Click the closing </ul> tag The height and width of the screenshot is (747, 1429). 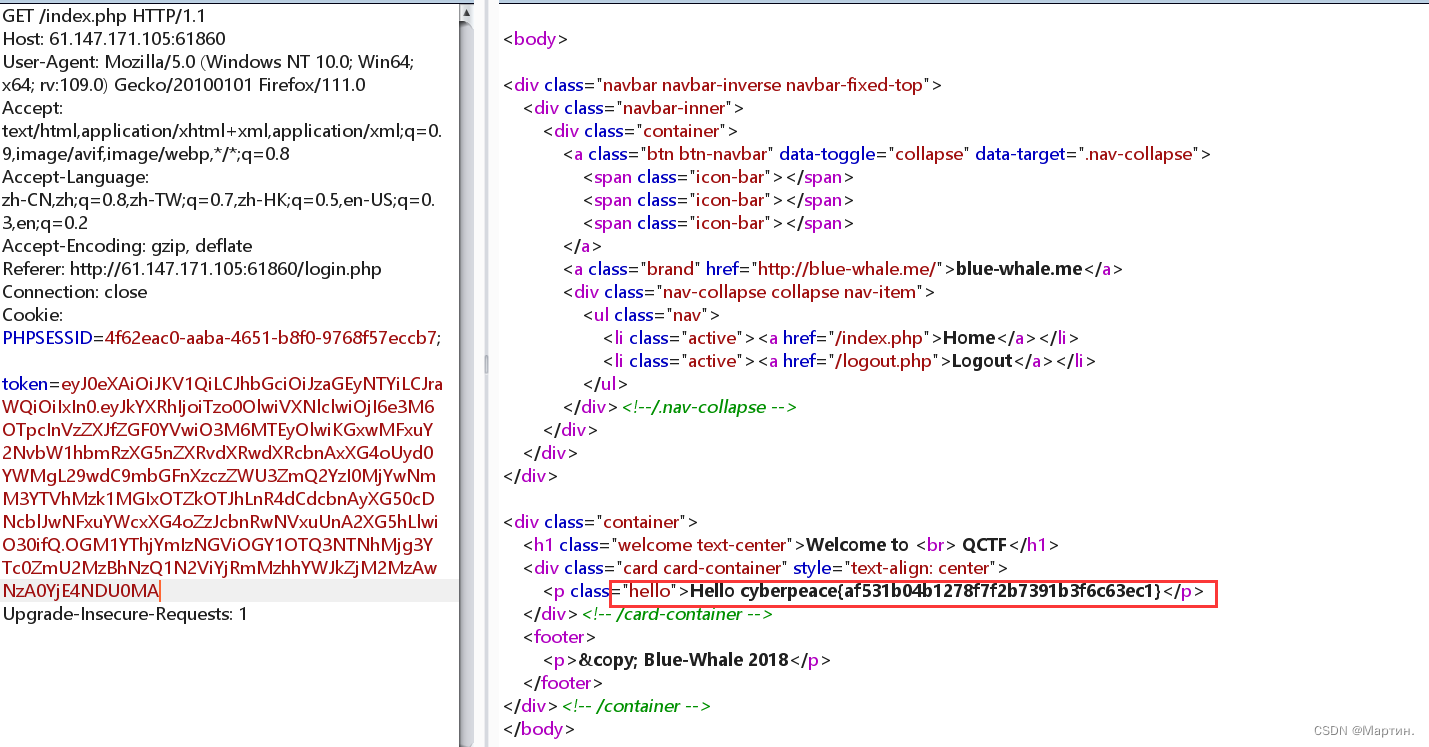pyautogui.click(x=605, y=384)
